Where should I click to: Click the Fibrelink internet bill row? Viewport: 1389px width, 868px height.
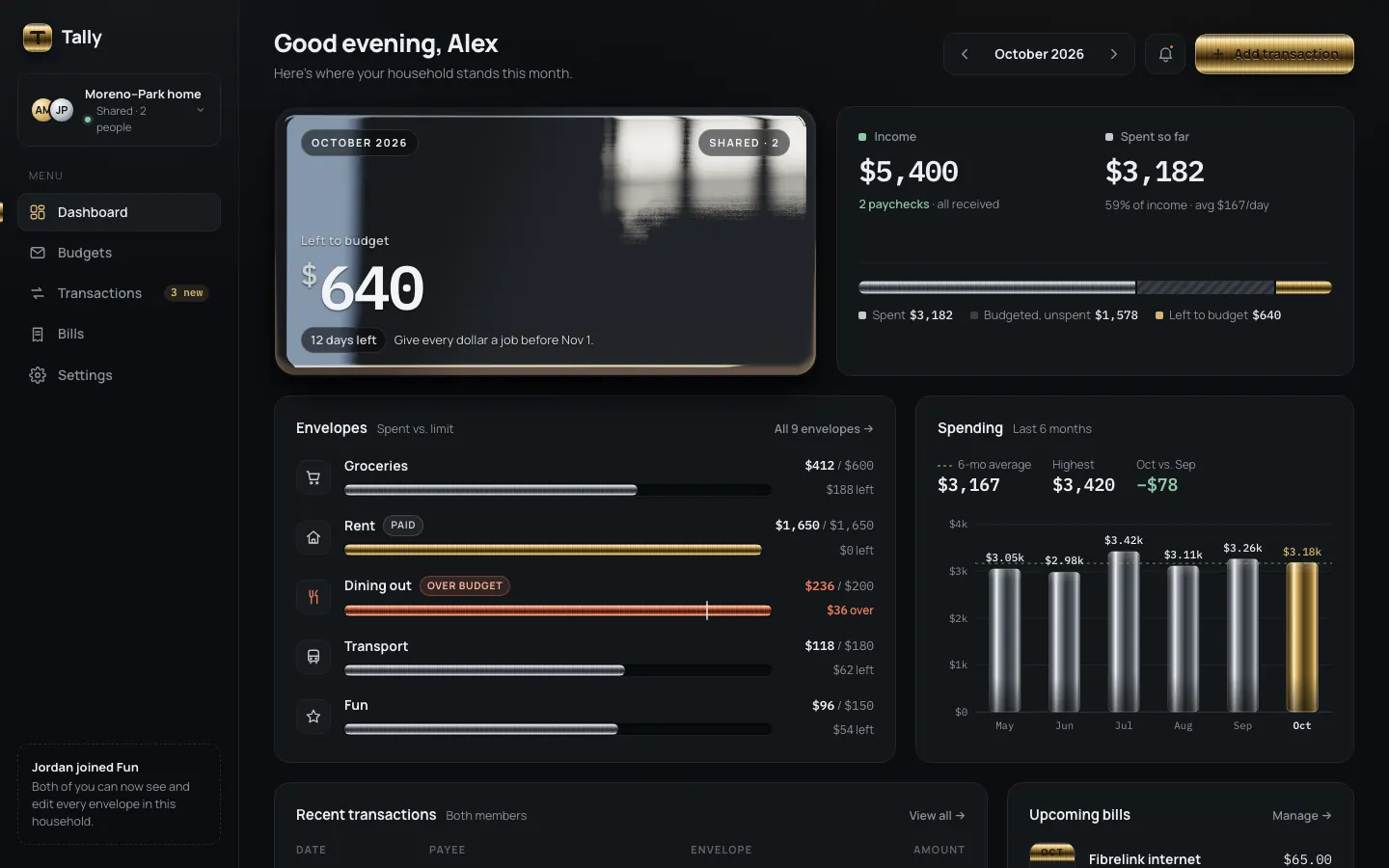(x=1181, y=857)
